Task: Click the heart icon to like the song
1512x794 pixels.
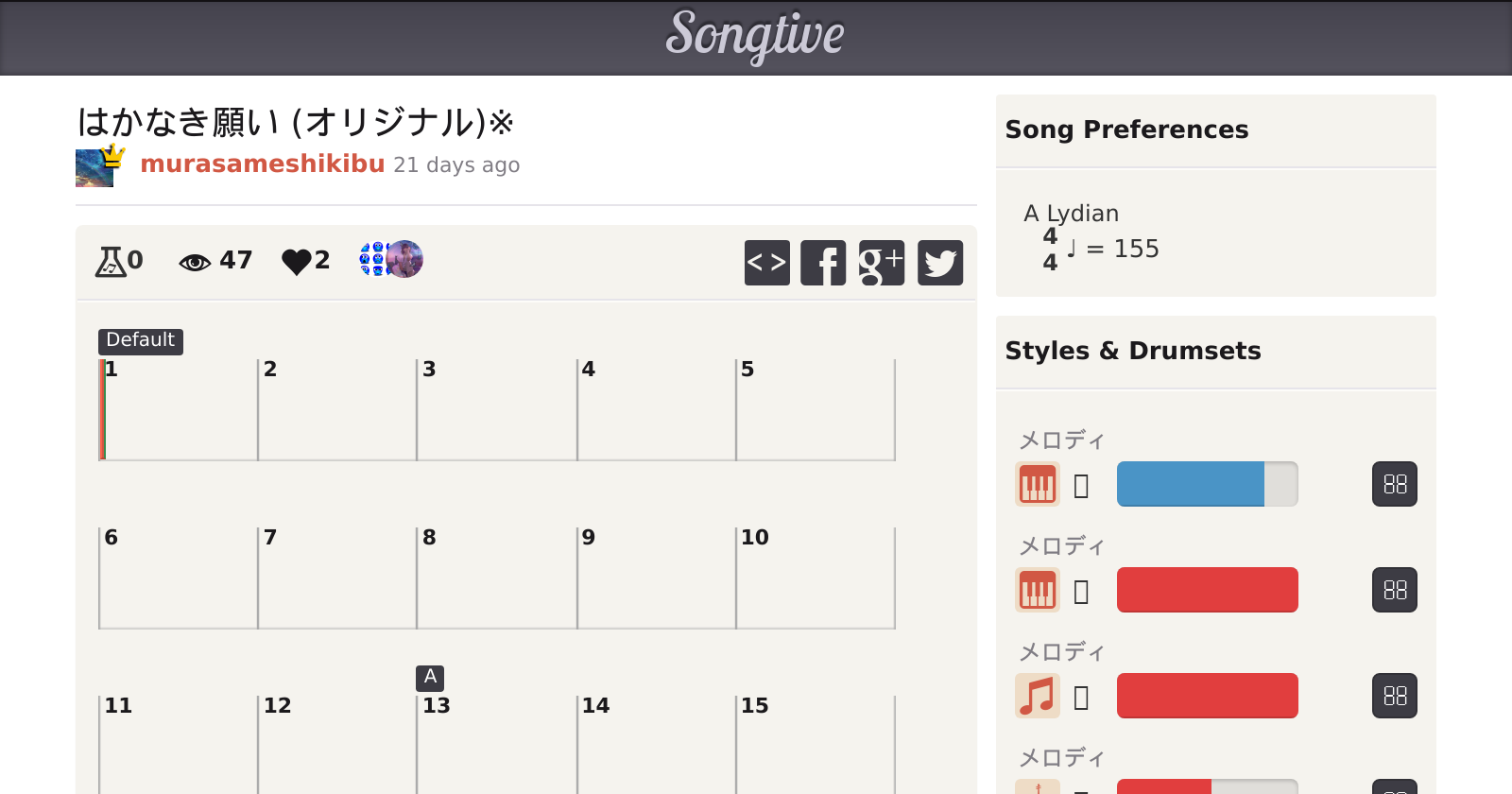Action: (x=296, y=261)
